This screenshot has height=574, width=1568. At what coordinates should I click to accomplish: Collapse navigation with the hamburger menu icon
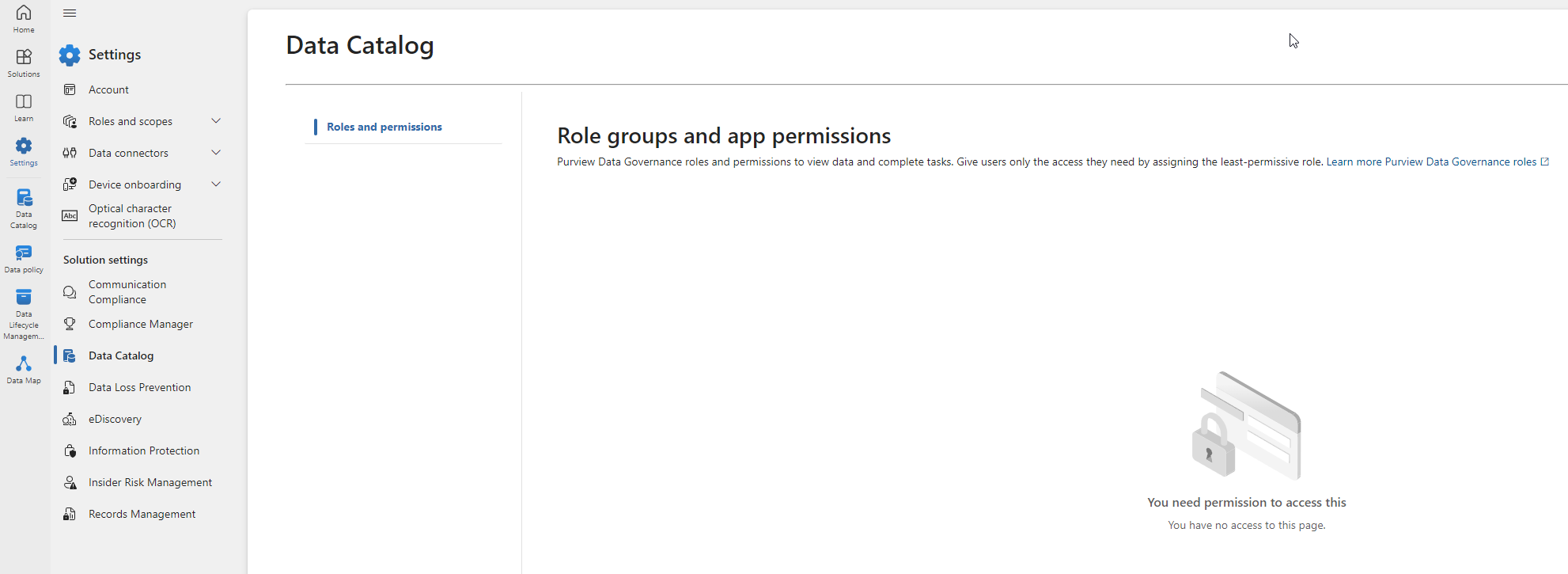click(x=70, y=13)
